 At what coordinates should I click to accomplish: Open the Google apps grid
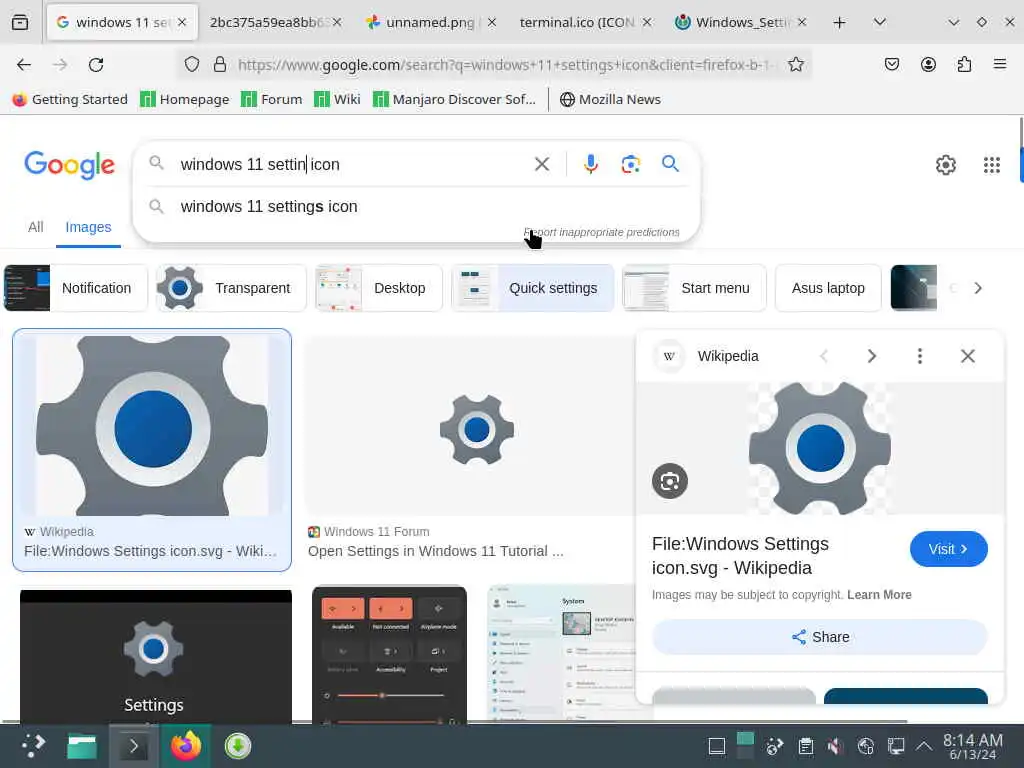click(x=991, y=165)
